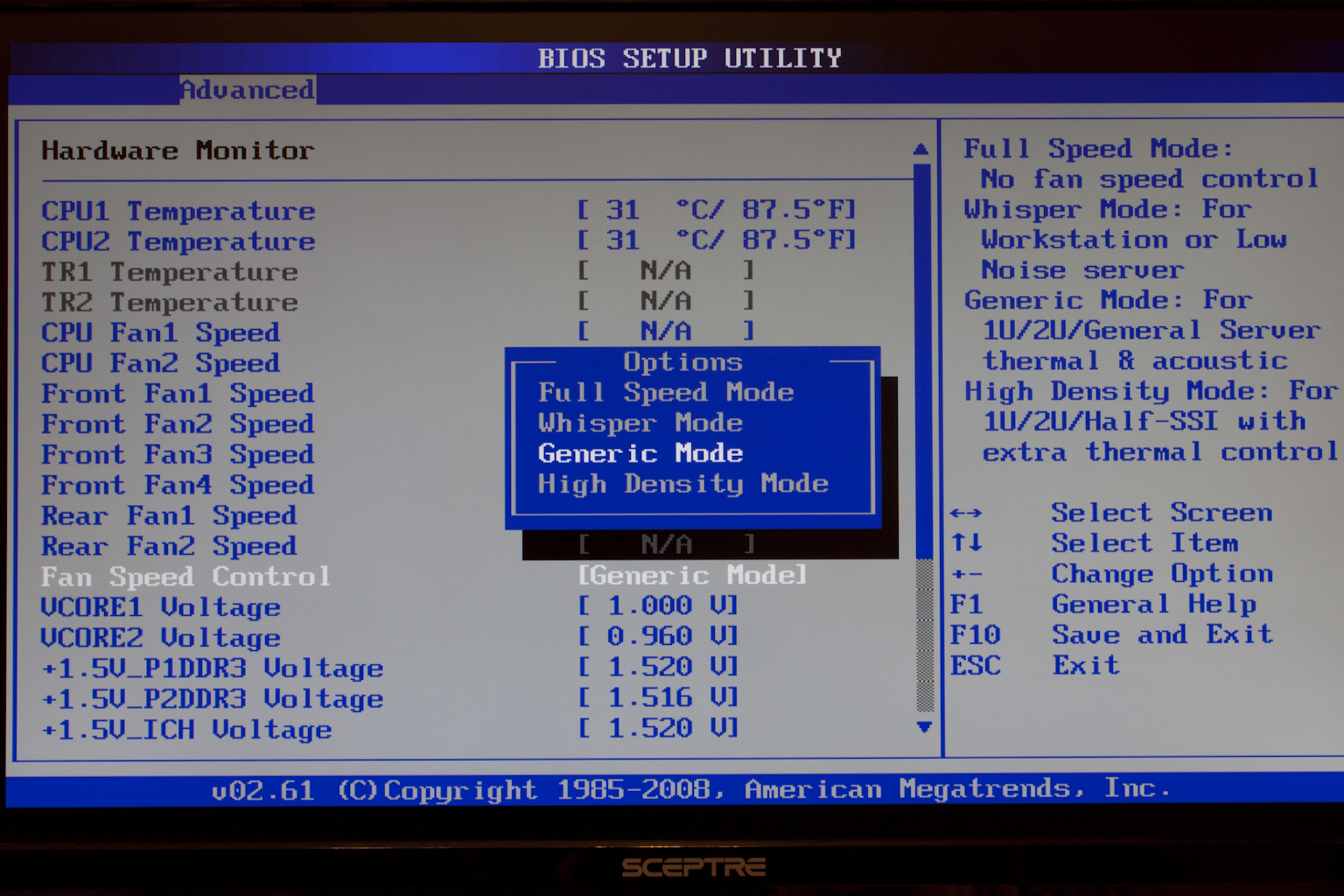Select VCORE1 Voltage label
This screenshot has height=896, width=1344.
pyautogui.click(x=161, y=607)
